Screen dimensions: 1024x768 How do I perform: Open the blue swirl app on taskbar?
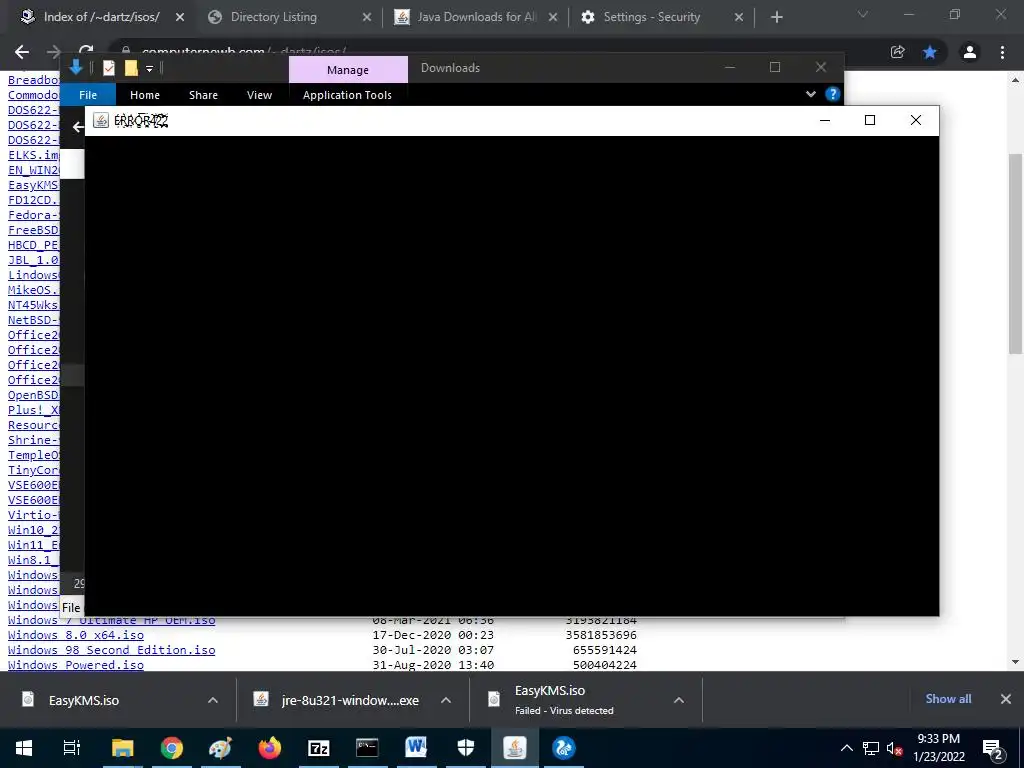[x=564, y=748]
